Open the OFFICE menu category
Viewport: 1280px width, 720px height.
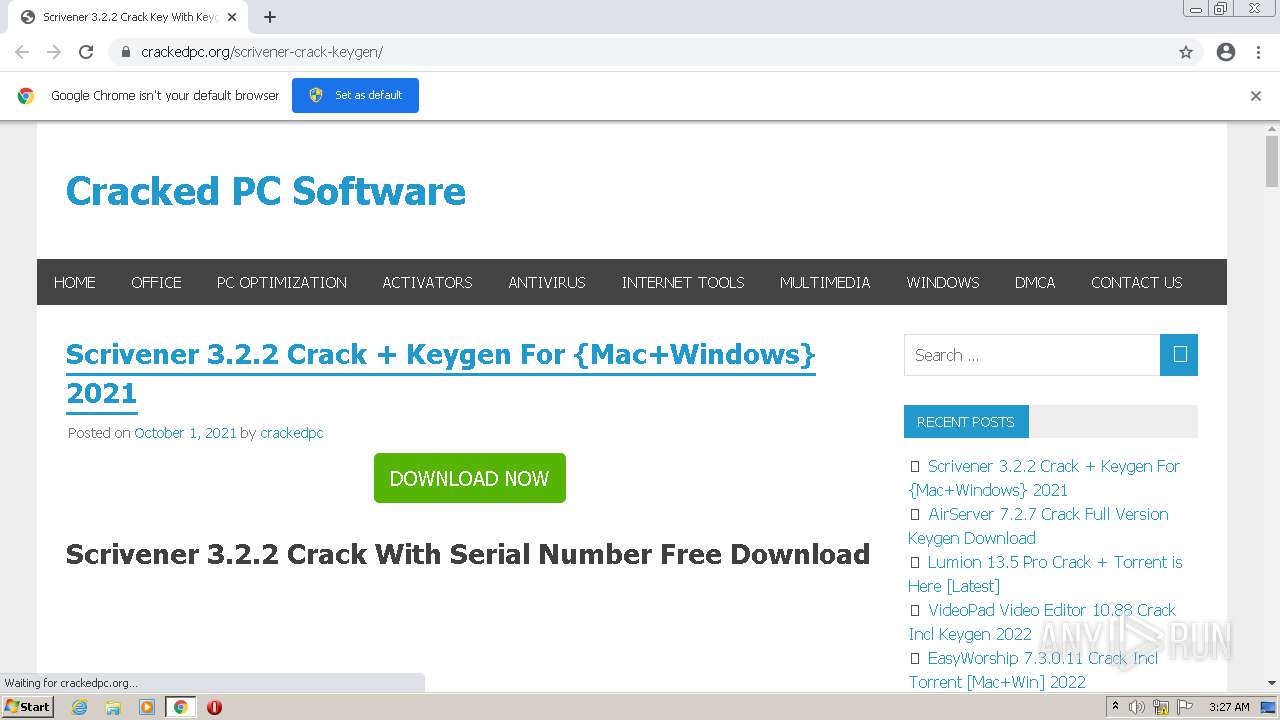[x=156, y=282]
